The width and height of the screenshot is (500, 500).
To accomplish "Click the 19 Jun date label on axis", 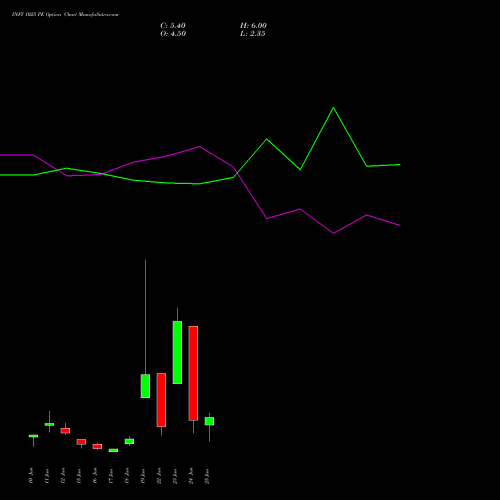I will point(143,476).
